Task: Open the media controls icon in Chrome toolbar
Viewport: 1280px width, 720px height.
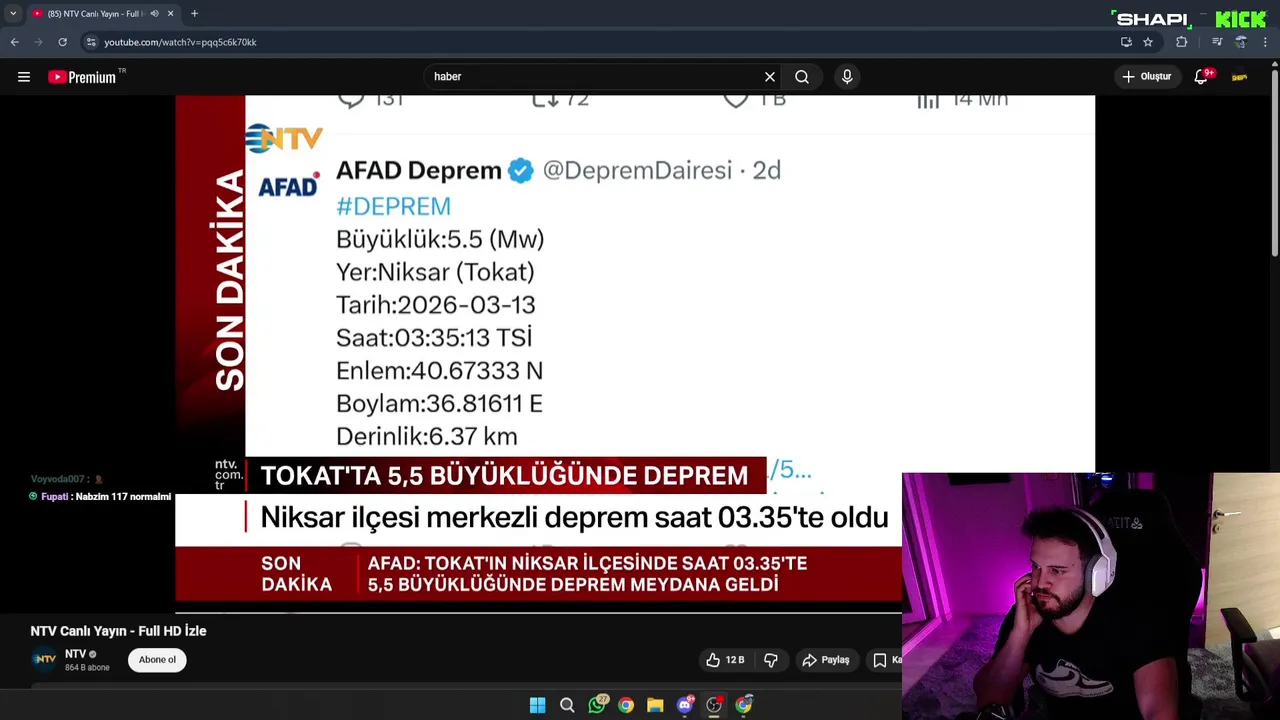Action: [x=1217, y=42]
